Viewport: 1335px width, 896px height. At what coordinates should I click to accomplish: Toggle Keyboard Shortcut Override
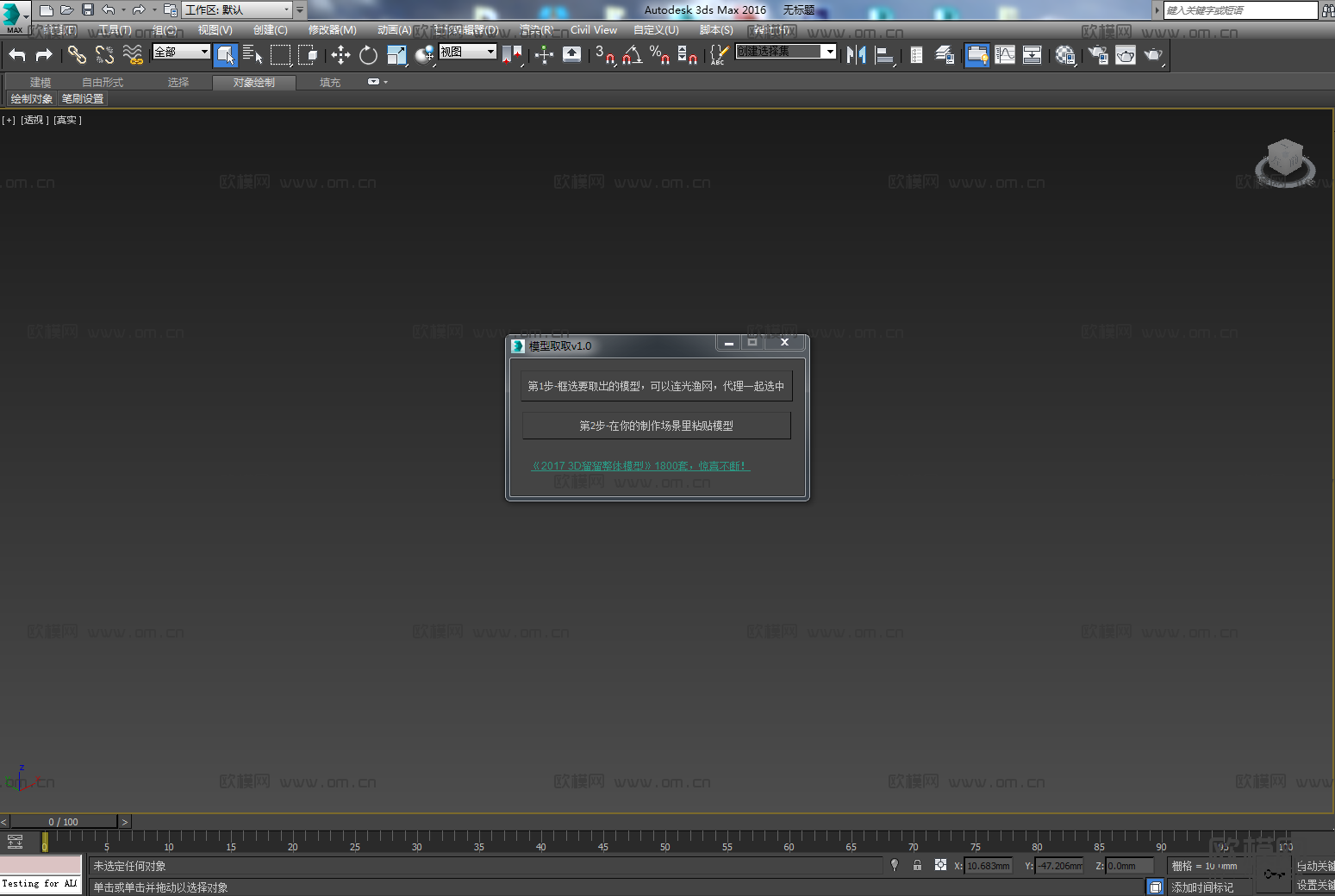(571, 55)
